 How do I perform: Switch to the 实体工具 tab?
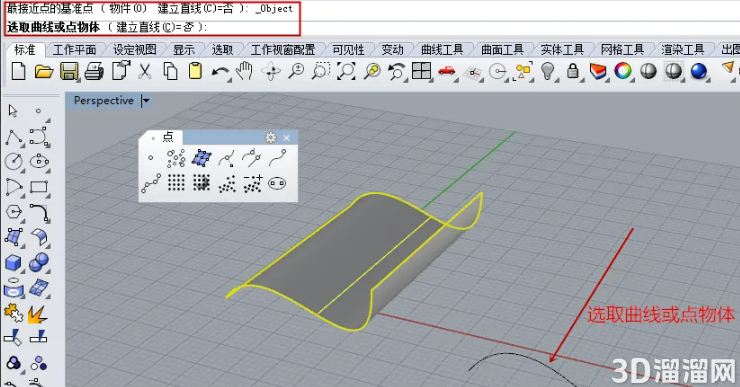click(562, 50)
